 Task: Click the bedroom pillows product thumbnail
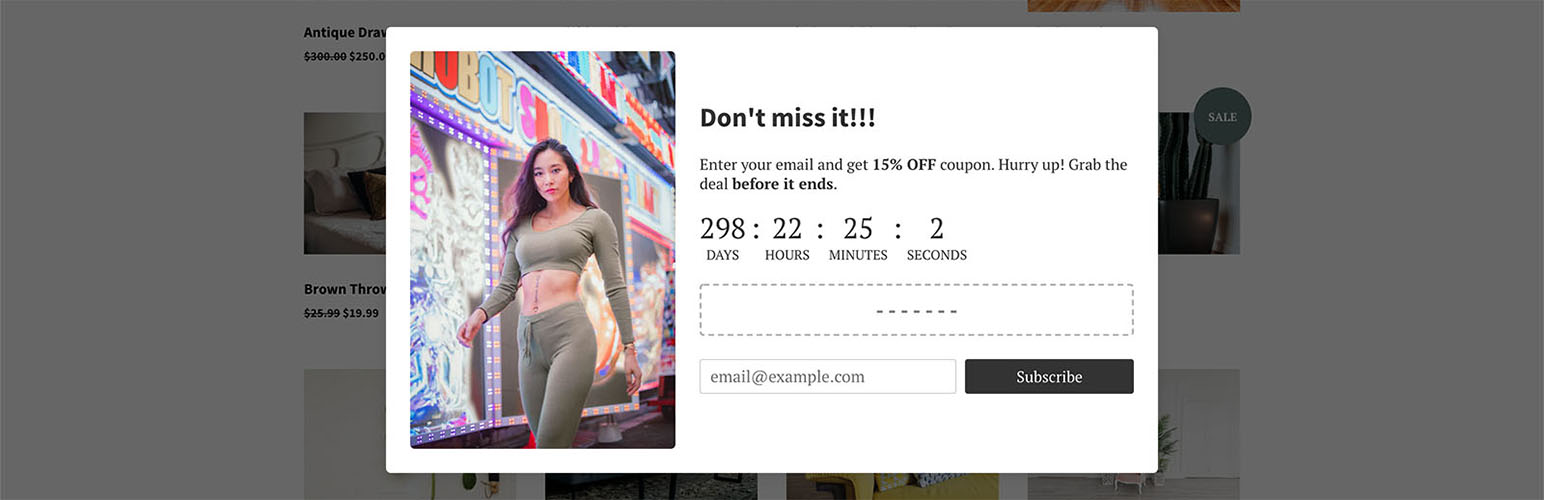[x=345, y=183]
